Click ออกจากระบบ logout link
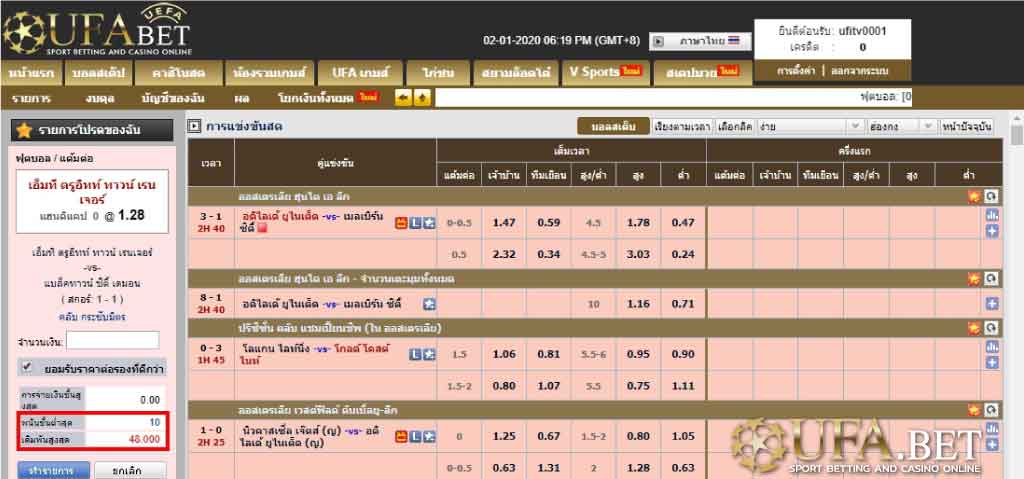Screen dimensions: 1024x479 [x=859, y=71]
